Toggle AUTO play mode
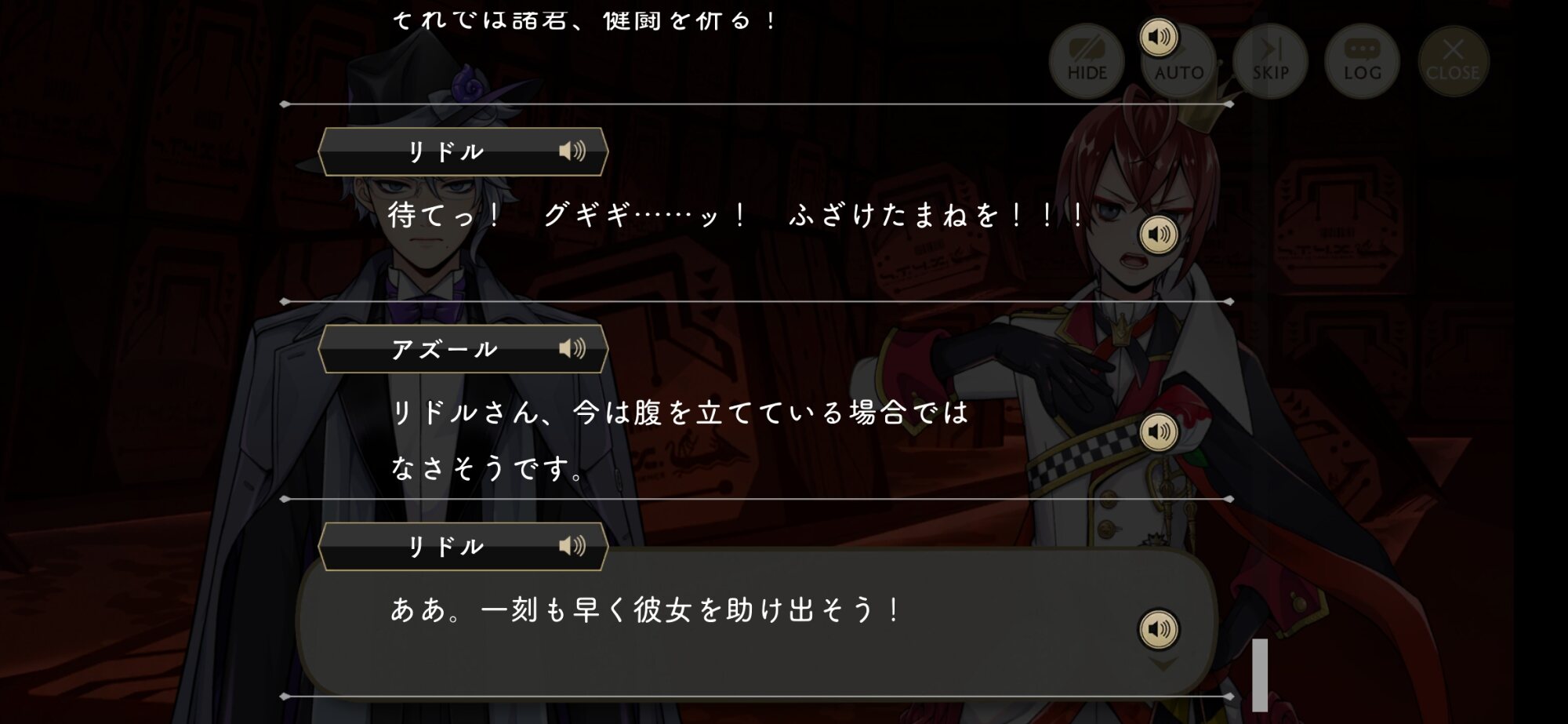Image resolution: width=1568 pixels, height=724 pixels. pos(1179,61)
